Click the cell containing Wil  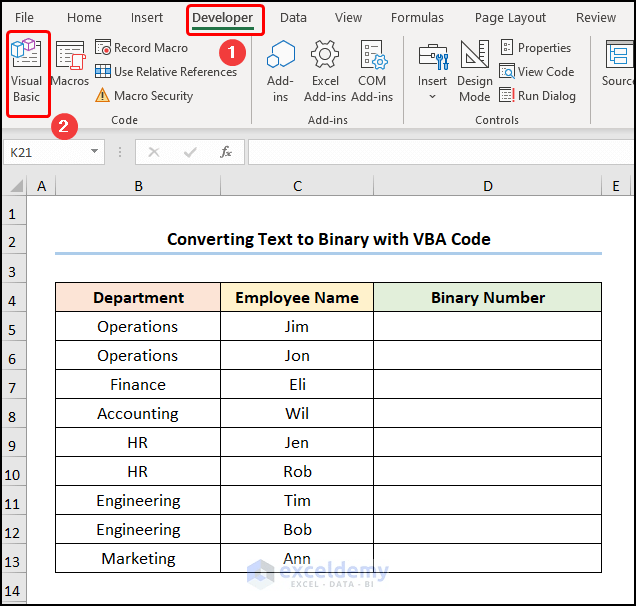click(297, 413)
